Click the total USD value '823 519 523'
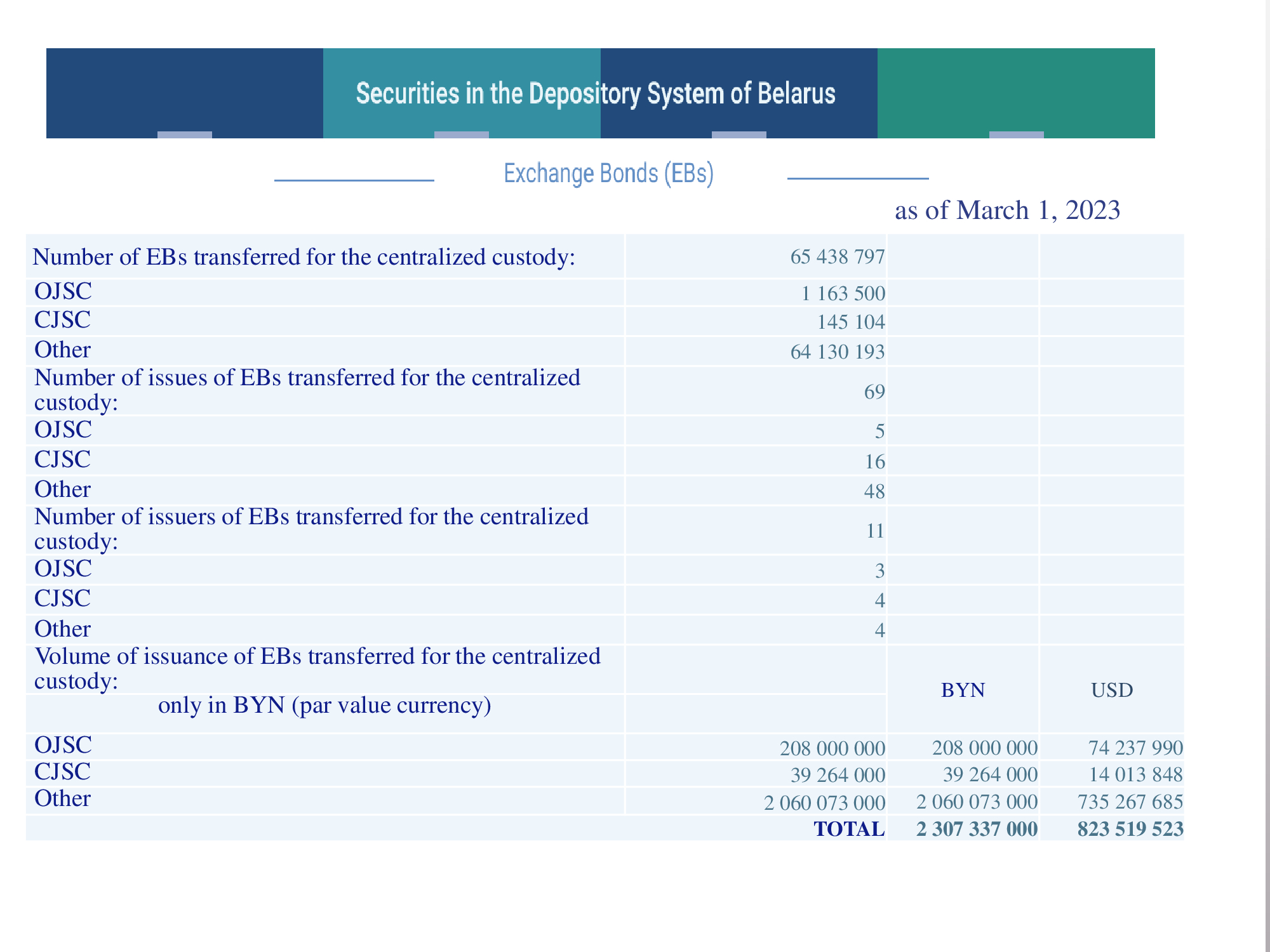Viewport: 1270px width, 952px height. pos(1130,830)
